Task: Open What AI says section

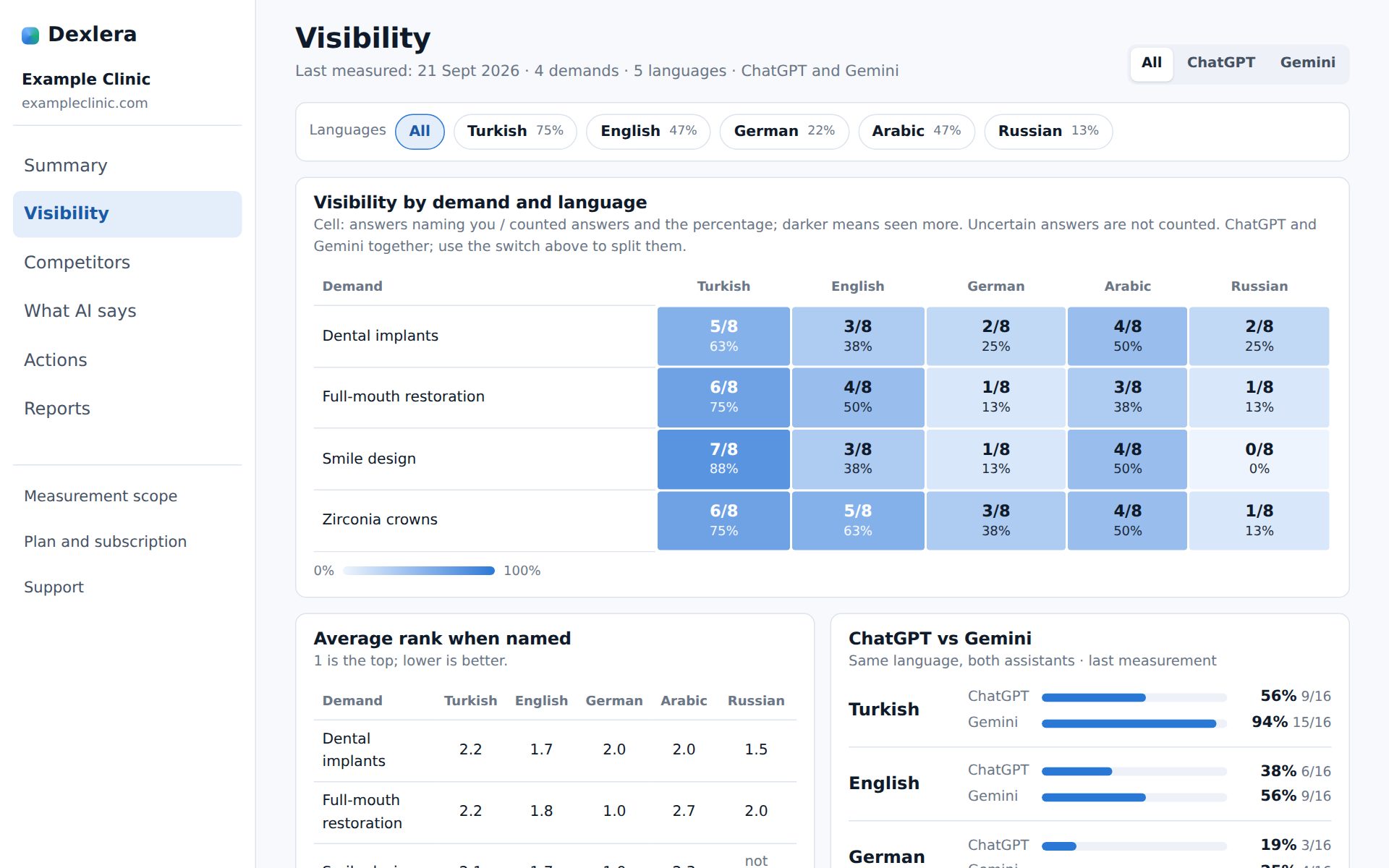Action: (127, 311)
